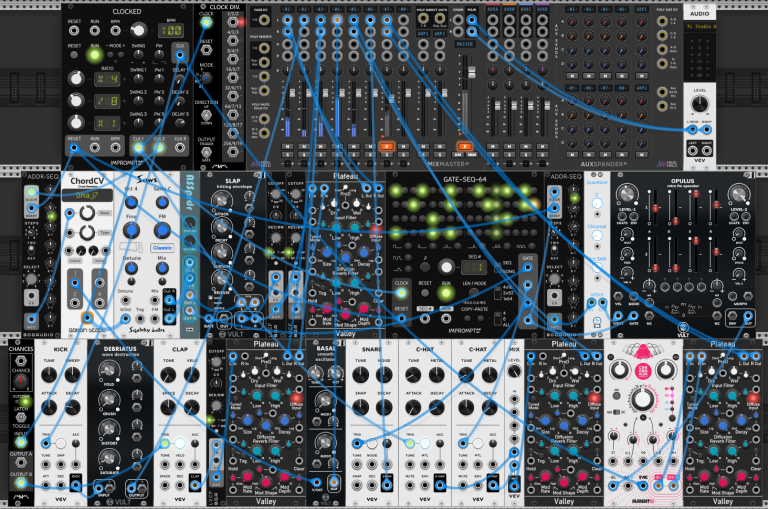The width and height of the screenshot is (768, 509).
Task: Flip the SEQ/SONG switch on GATE-SEQ-64
Action: [496, 267]
